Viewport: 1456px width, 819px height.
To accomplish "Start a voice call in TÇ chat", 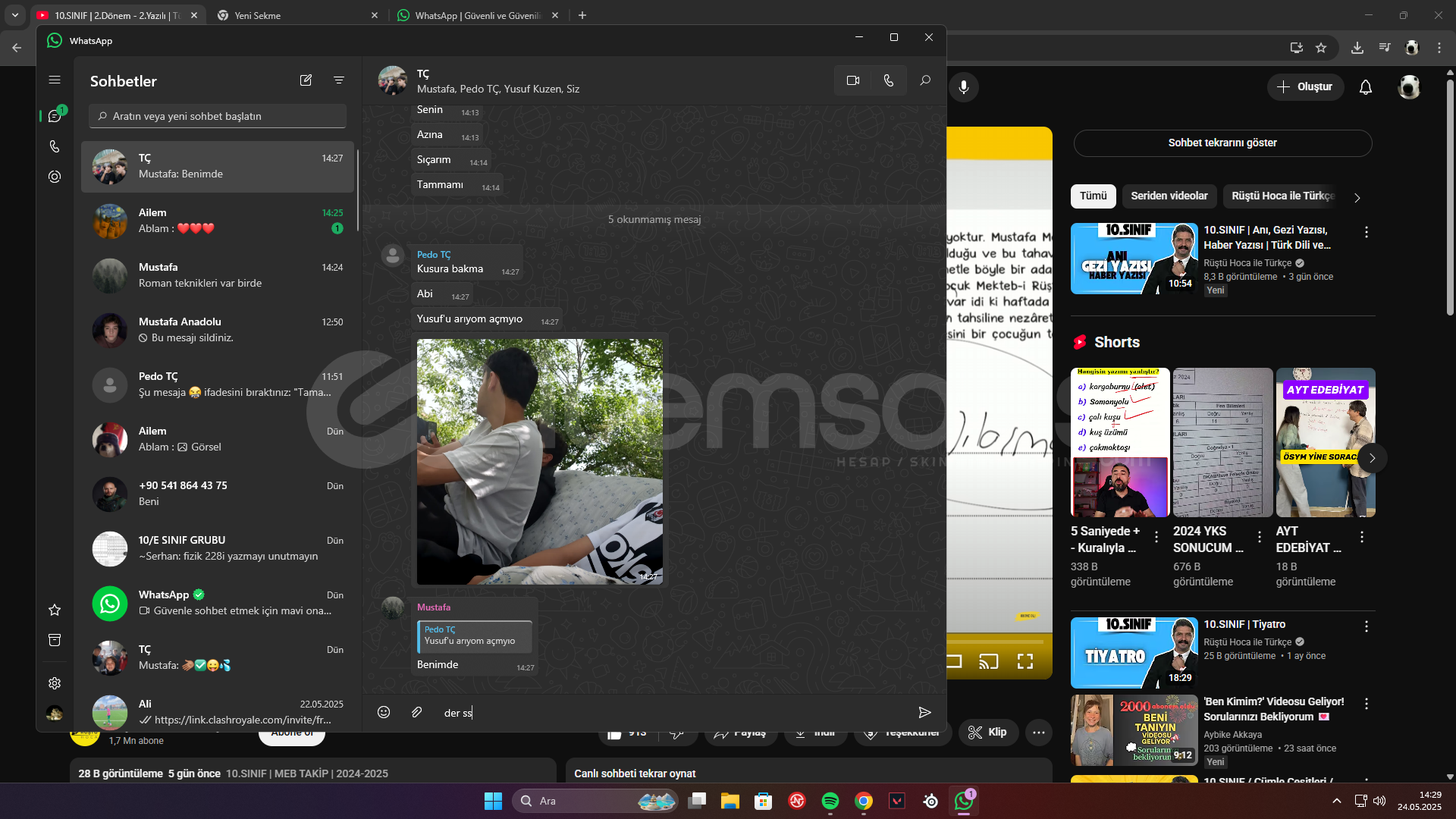I will (888, 80).
